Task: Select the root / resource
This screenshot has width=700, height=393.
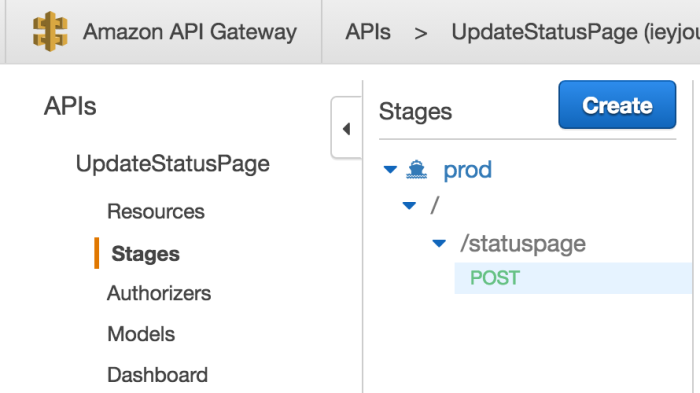Action: [435, 205]
